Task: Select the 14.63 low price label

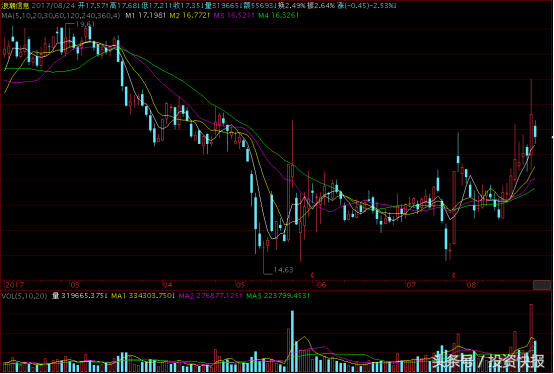Action: [x=283, y=270]
